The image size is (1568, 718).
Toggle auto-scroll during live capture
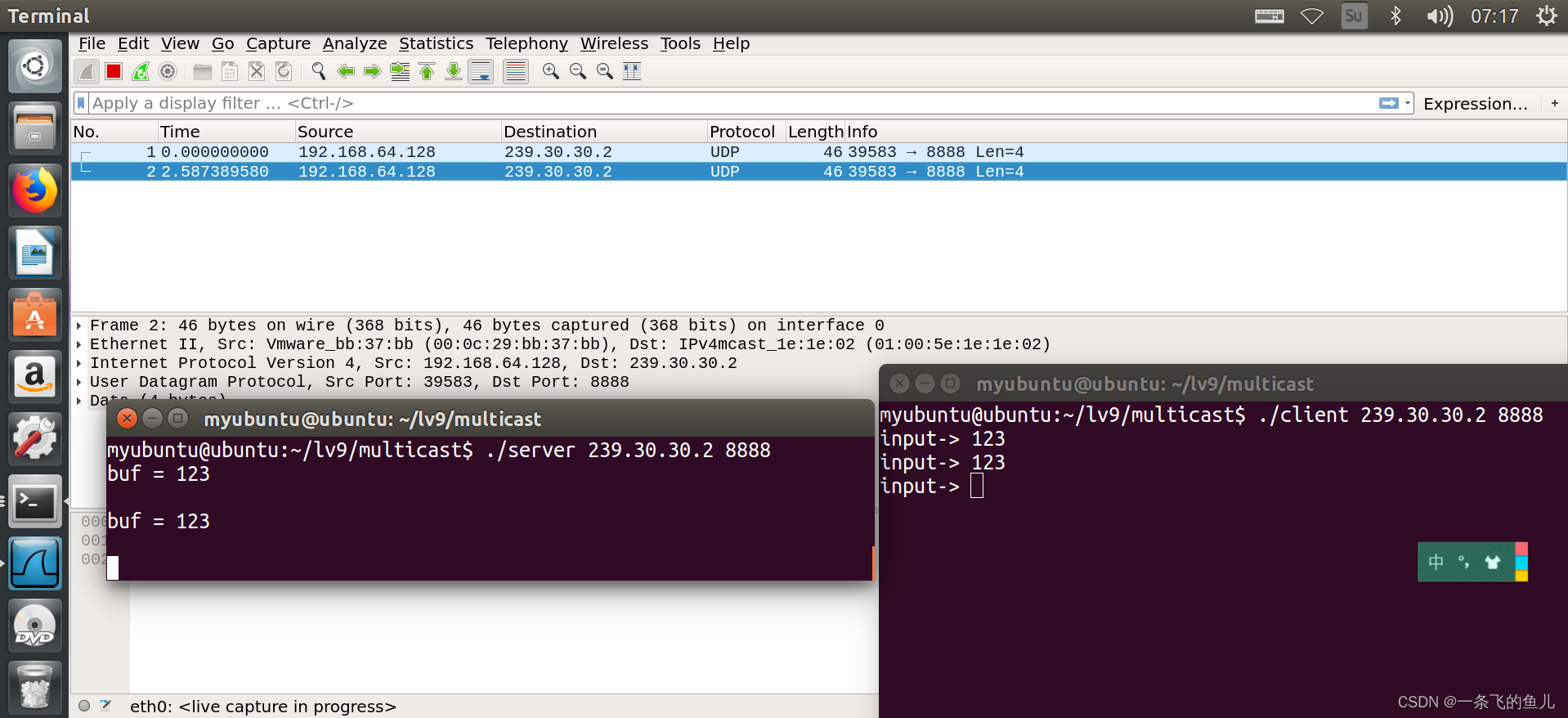(x=481, y=72)
